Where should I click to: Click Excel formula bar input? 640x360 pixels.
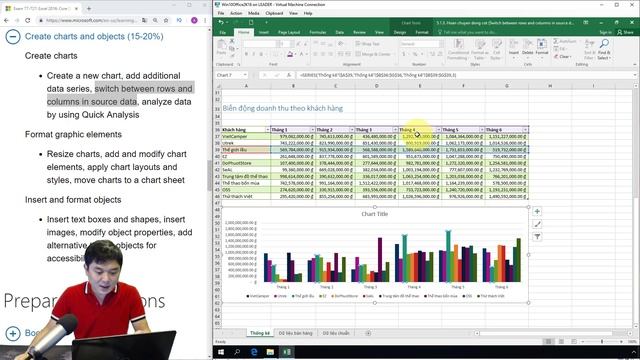[464, 75]
